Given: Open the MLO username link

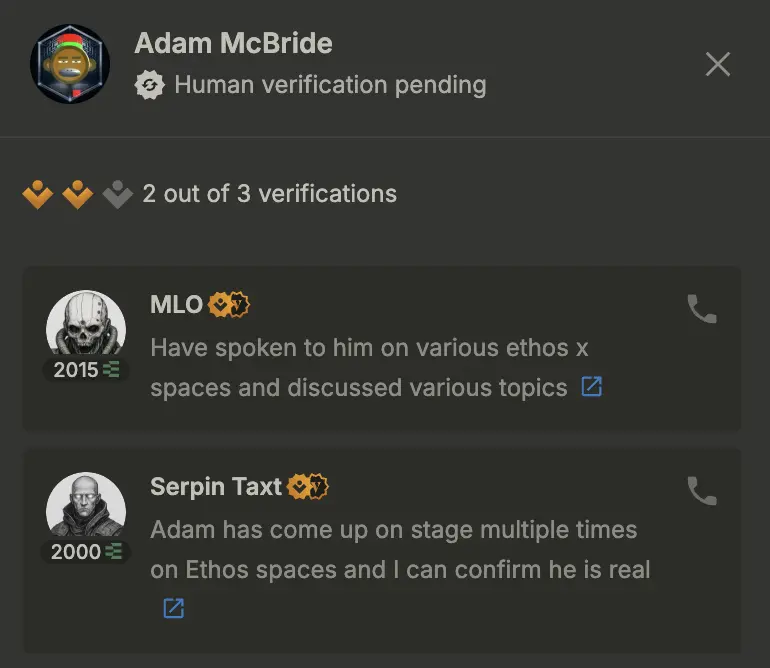Looking at the screenshot, I should 176,305.
